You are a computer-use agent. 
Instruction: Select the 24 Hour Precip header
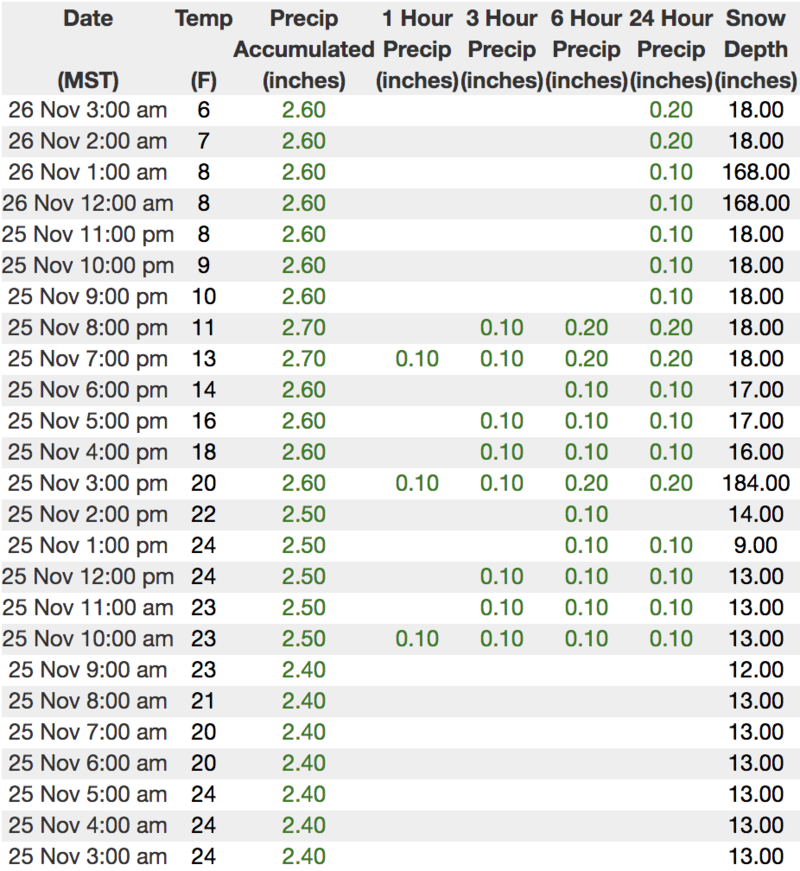tap(671, 48)
